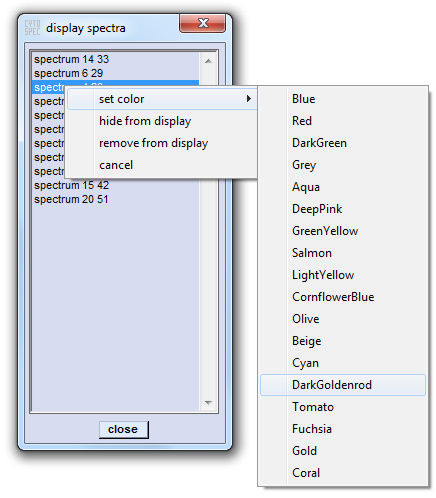Expand the set color submenu arrow
The image size is (436, 498).
point(248,99)
